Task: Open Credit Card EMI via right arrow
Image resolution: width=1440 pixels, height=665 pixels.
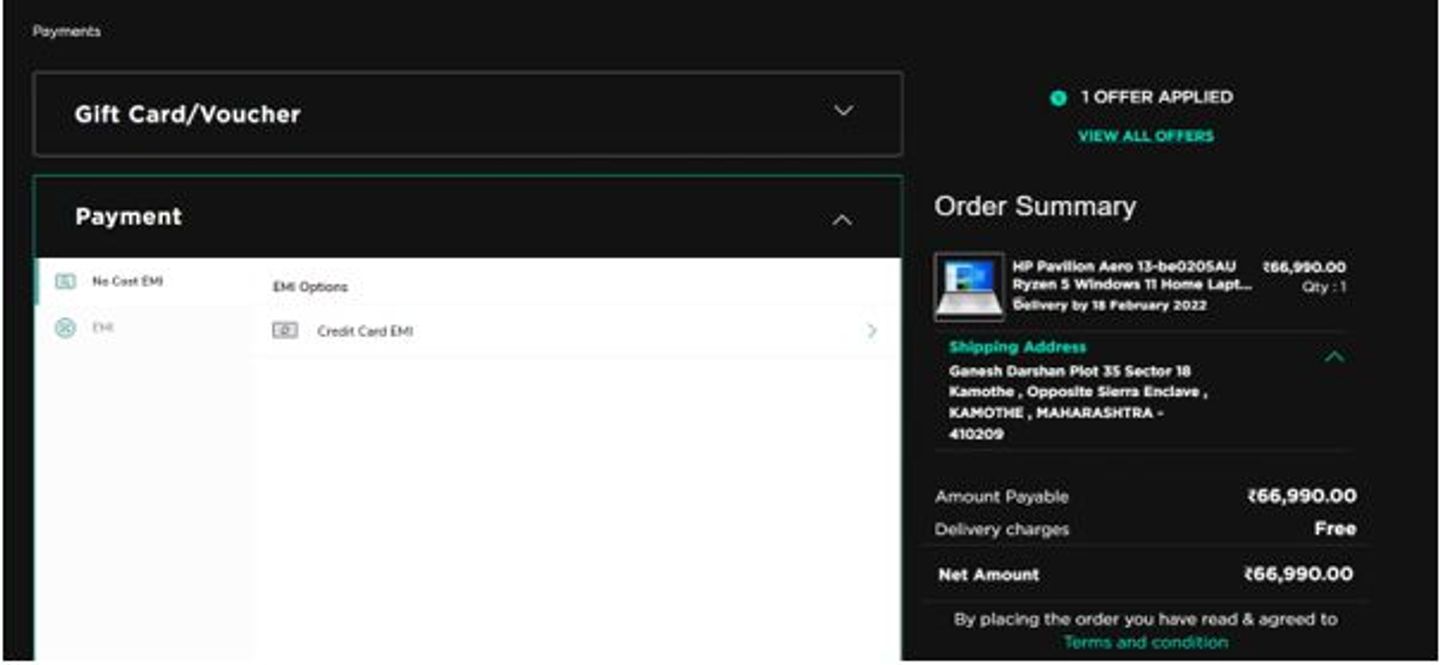Action: [x=872, y=330]
